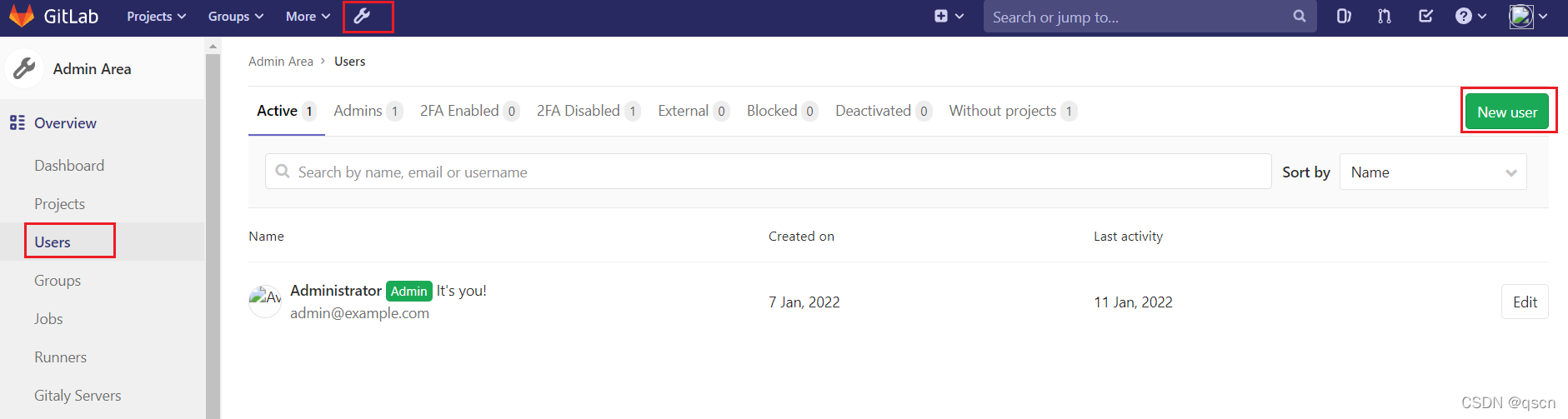Click the user avatar in navbar
This screenshot has width=1568, height=419.
tap(1521, 16)
